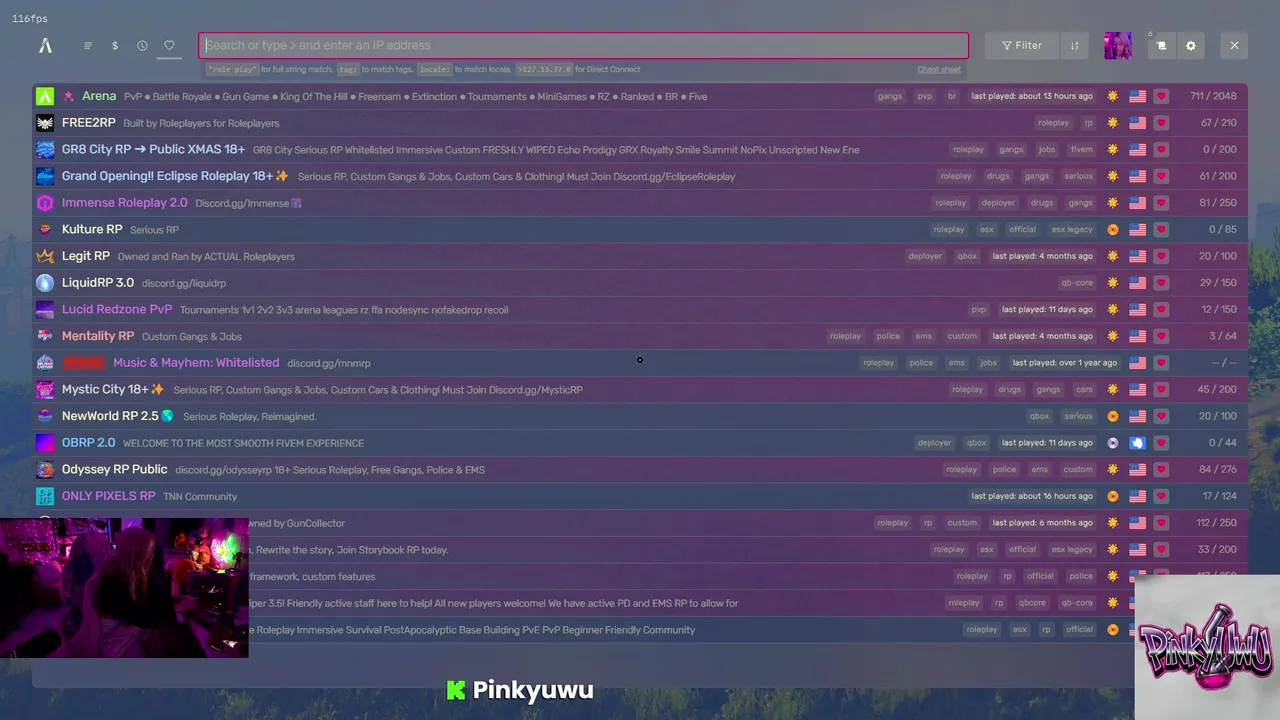The height and width of the screenshot is (720, 1280).
Task: Select the 'qb-core' tag on LiquidRP row
Action: tap(1077, 283)
